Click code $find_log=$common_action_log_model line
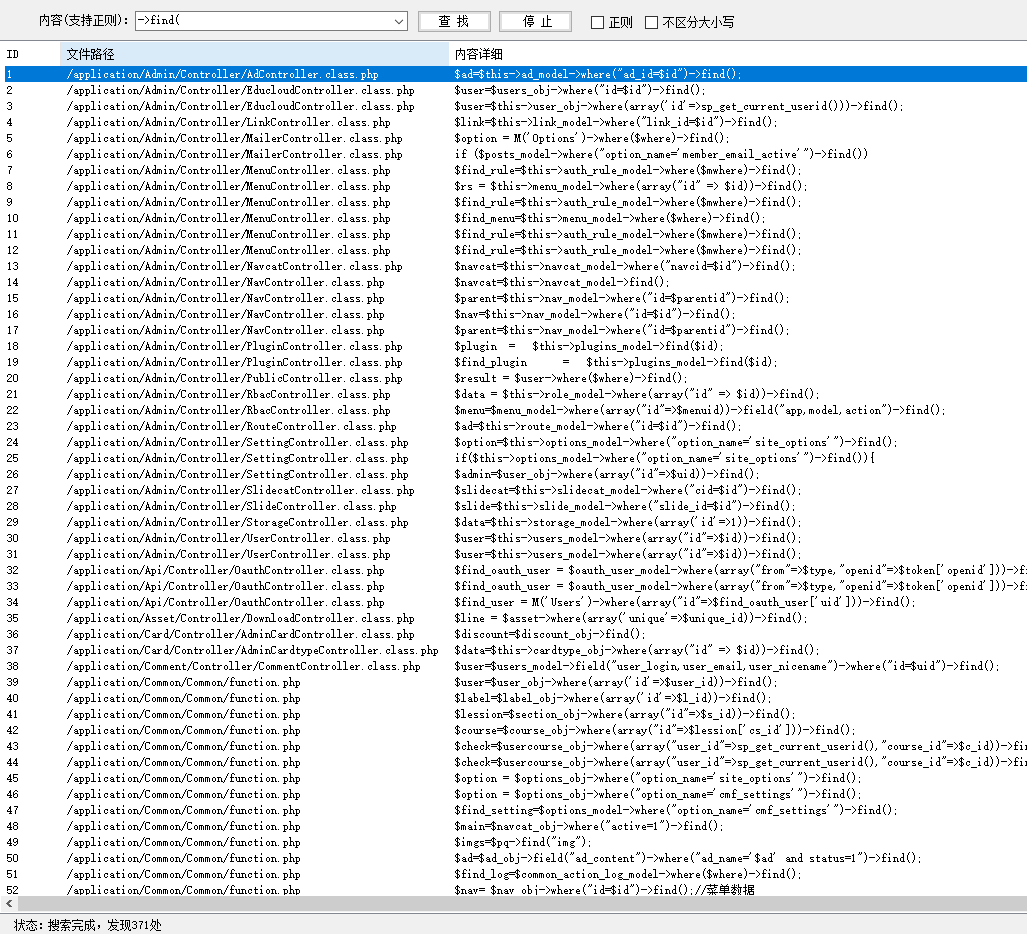The height and width of the screenshot is (934, 1027). pos(627,874)
